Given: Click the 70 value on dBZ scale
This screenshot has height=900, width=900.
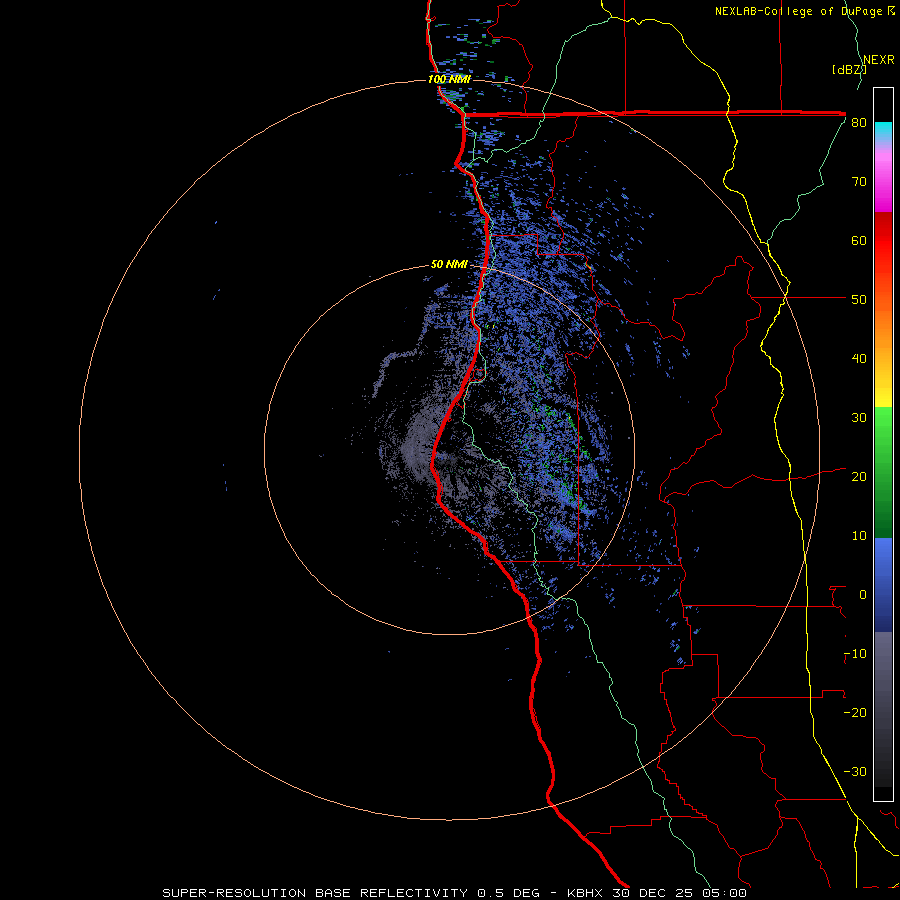Looking at the screenshot, I should 859,182.
